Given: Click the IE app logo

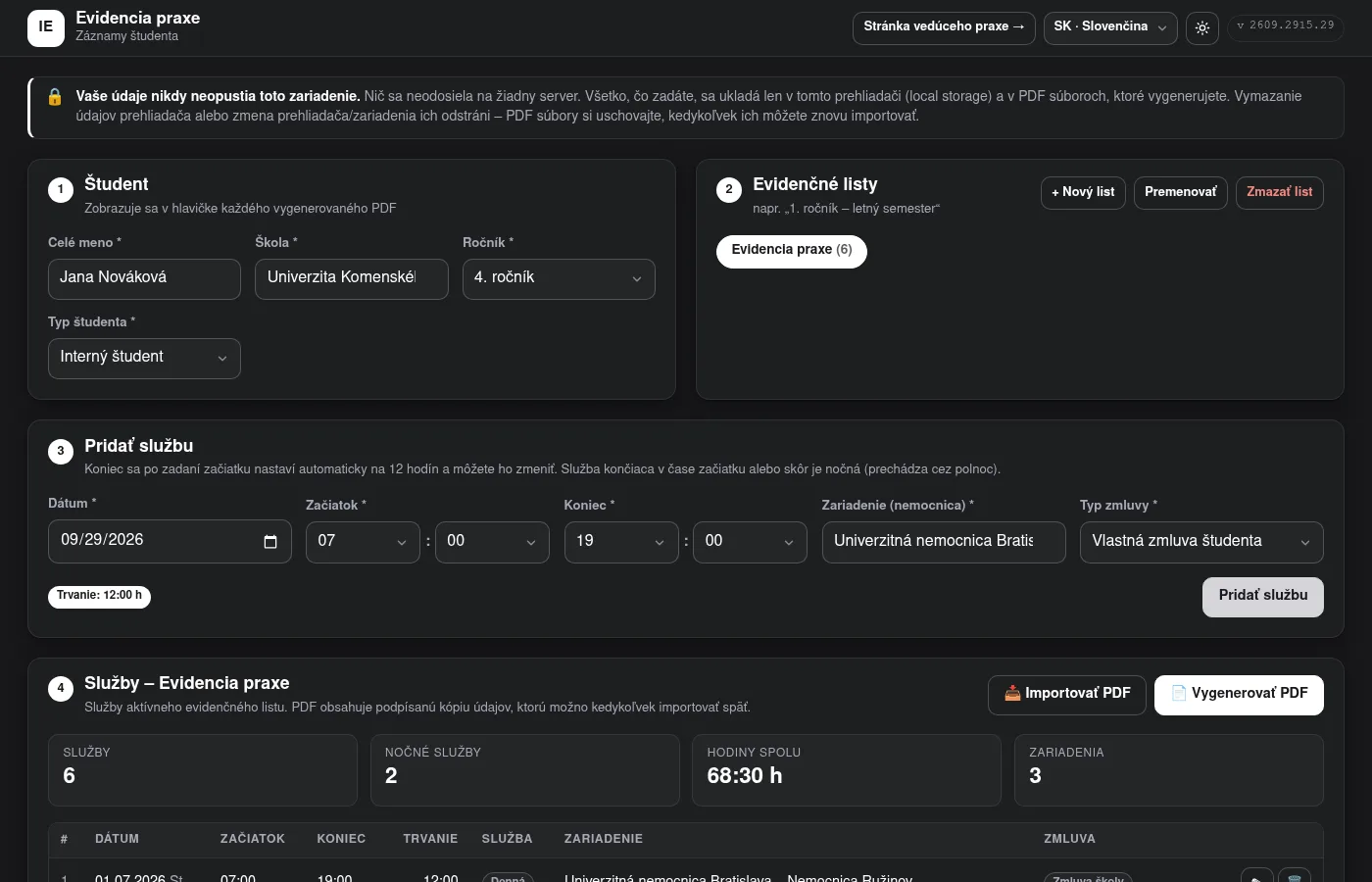Looking at the screenshot, I should (x=46, y=27).
